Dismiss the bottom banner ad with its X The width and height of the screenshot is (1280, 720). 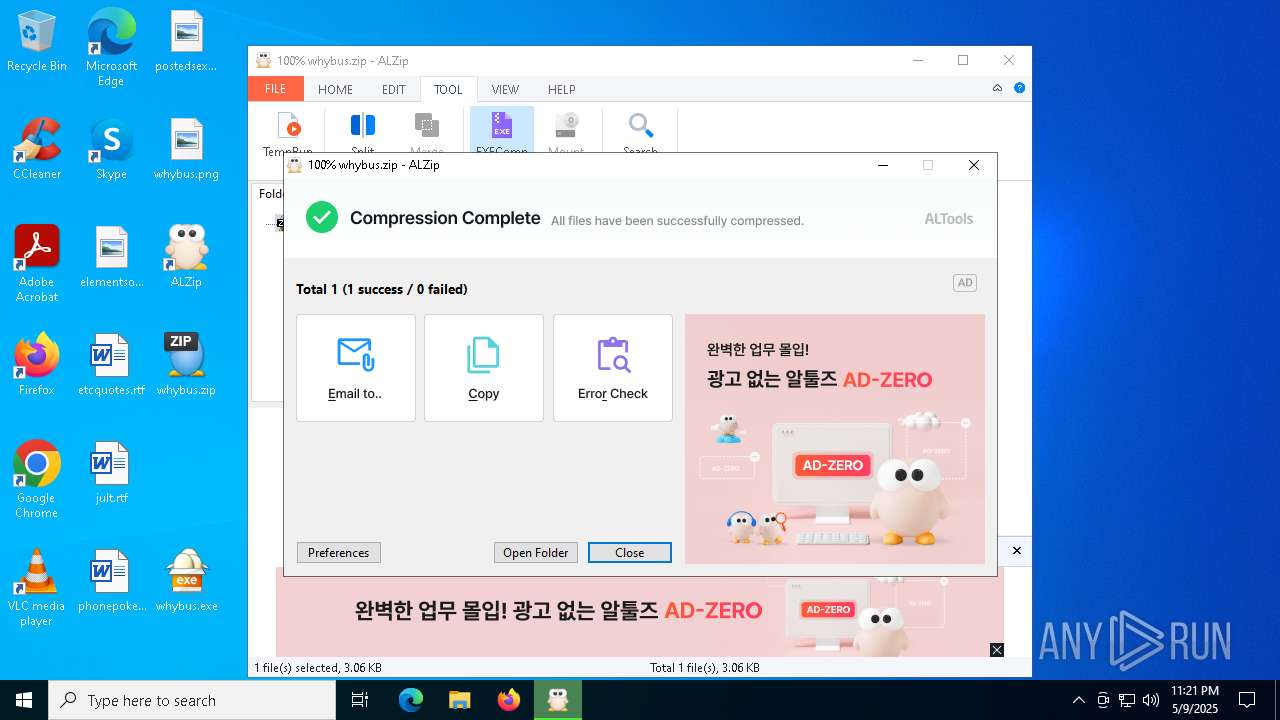coord(997,650)
